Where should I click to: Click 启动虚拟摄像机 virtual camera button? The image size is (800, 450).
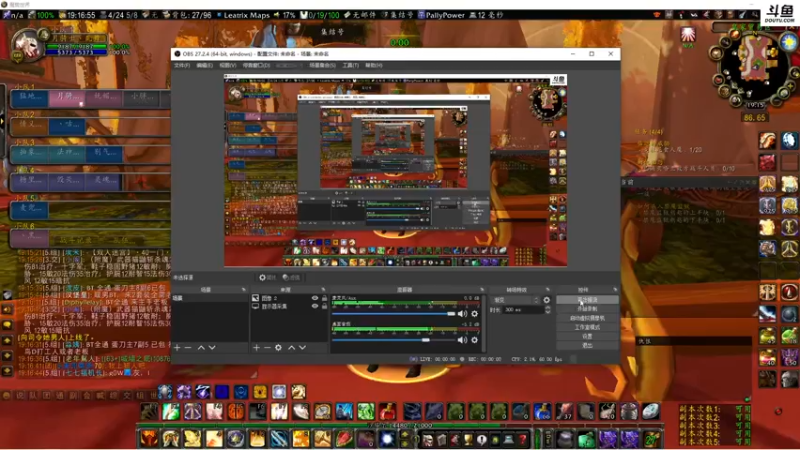click(x=587, y=318)
